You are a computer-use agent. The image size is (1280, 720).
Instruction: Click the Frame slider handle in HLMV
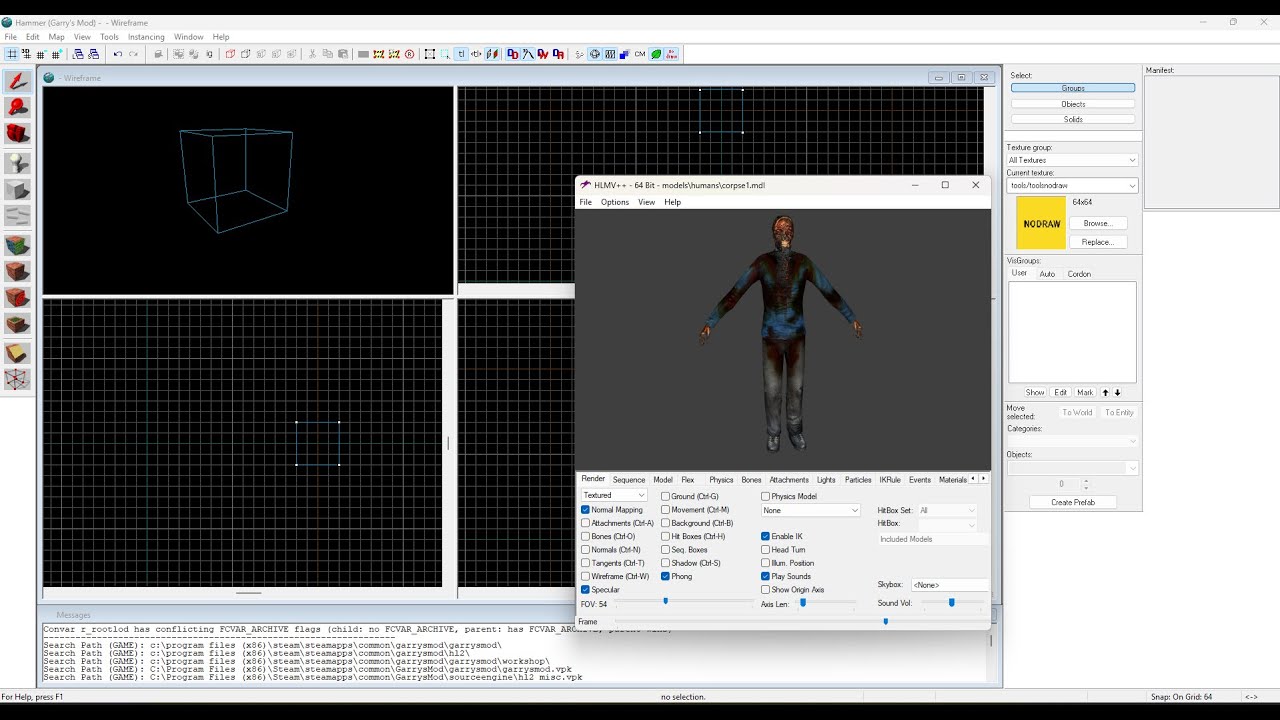(x=886, y=622)
